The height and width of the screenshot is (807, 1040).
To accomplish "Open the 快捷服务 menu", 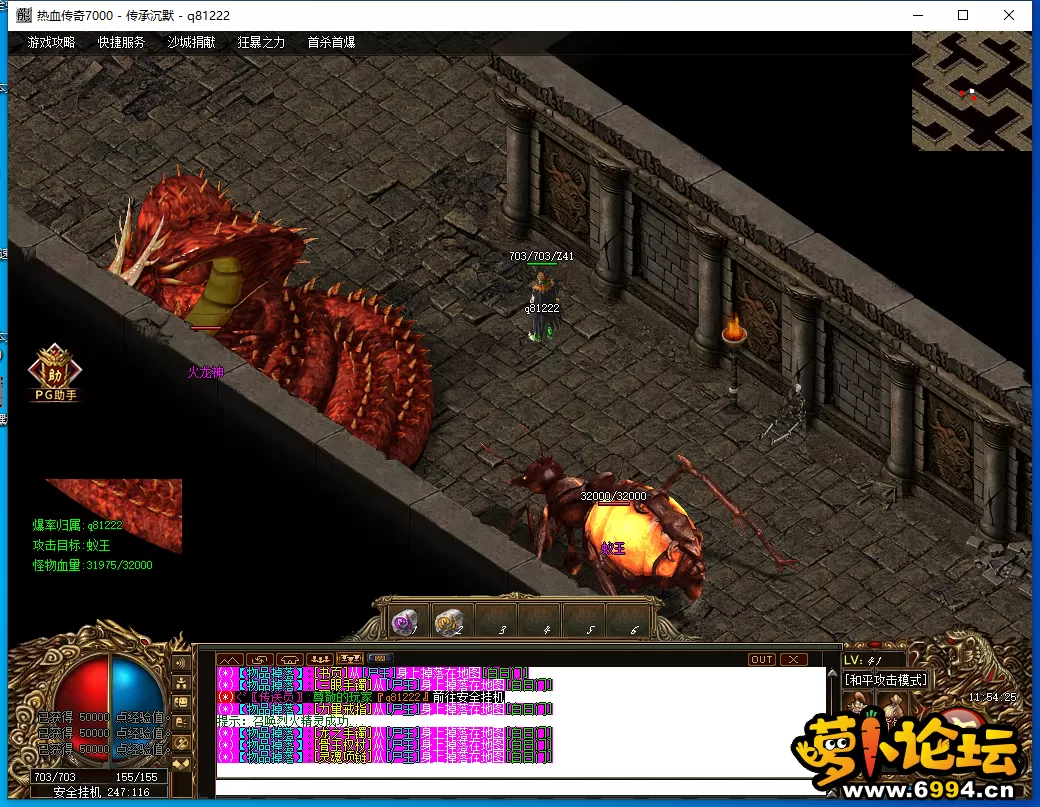I will click(x=121, y=42).
